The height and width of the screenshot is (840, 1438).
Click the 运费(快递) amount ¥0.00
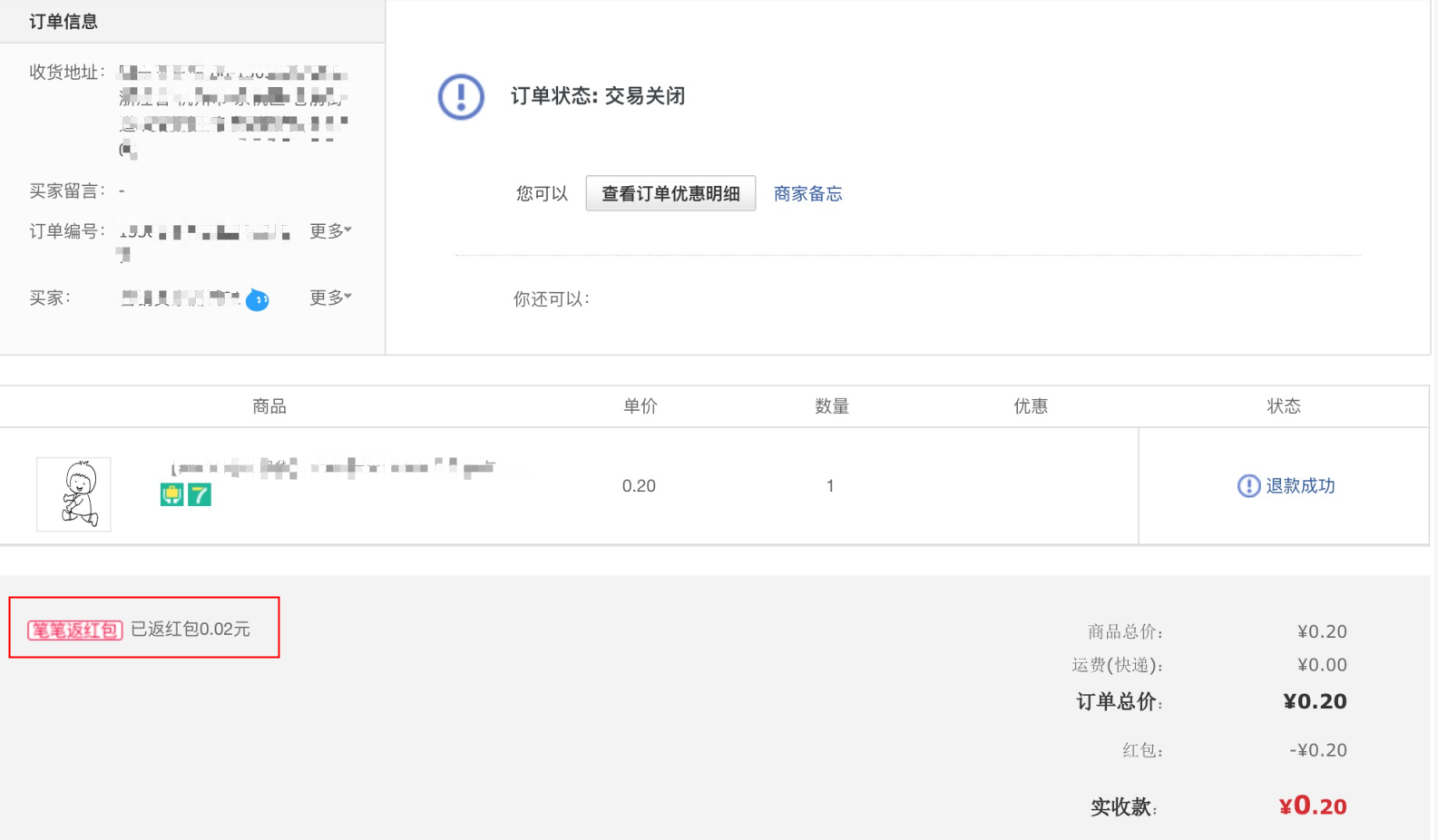point(1322,665)
